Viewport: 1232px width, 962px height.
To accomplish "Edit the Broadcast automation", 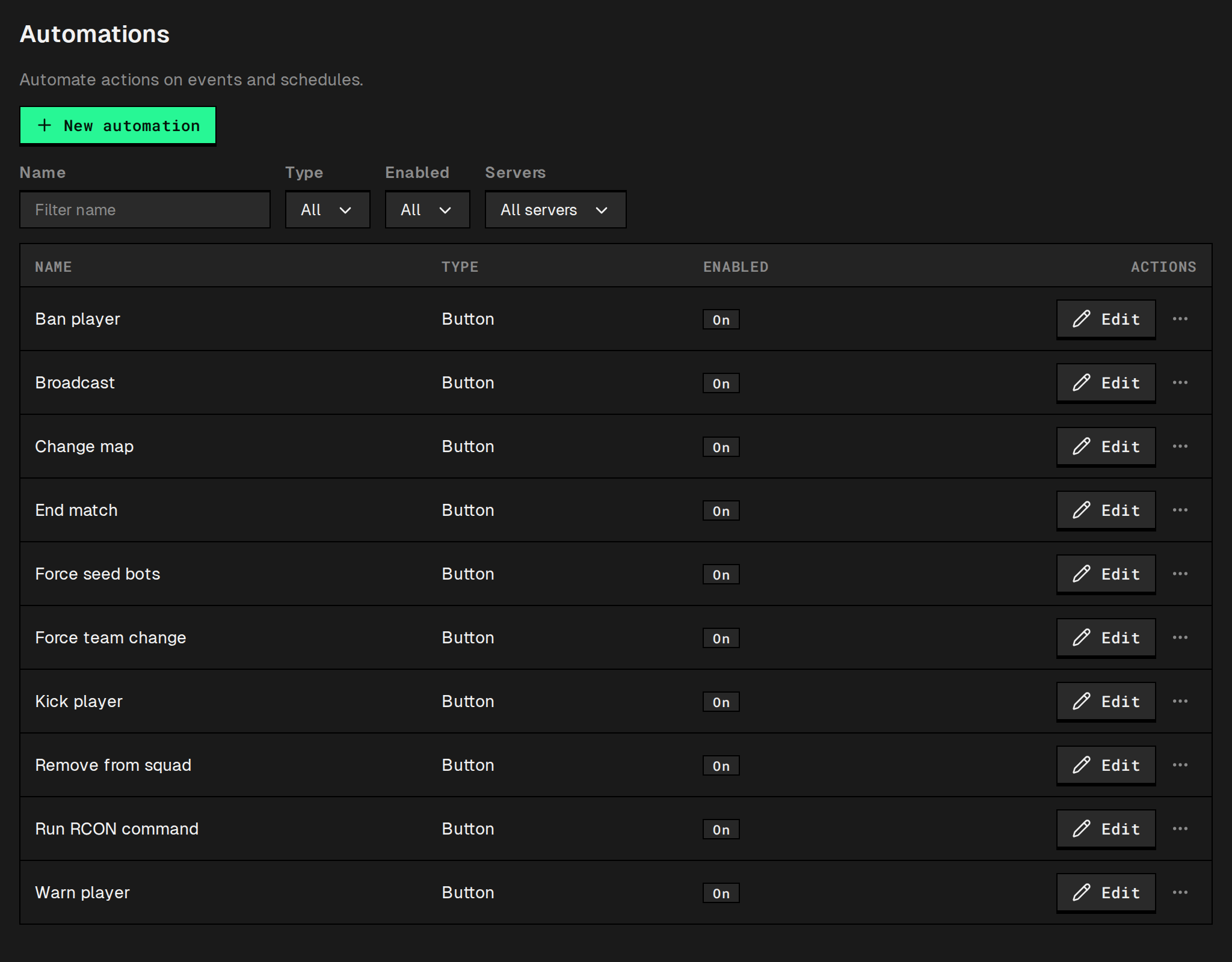I will [1106, 383].
